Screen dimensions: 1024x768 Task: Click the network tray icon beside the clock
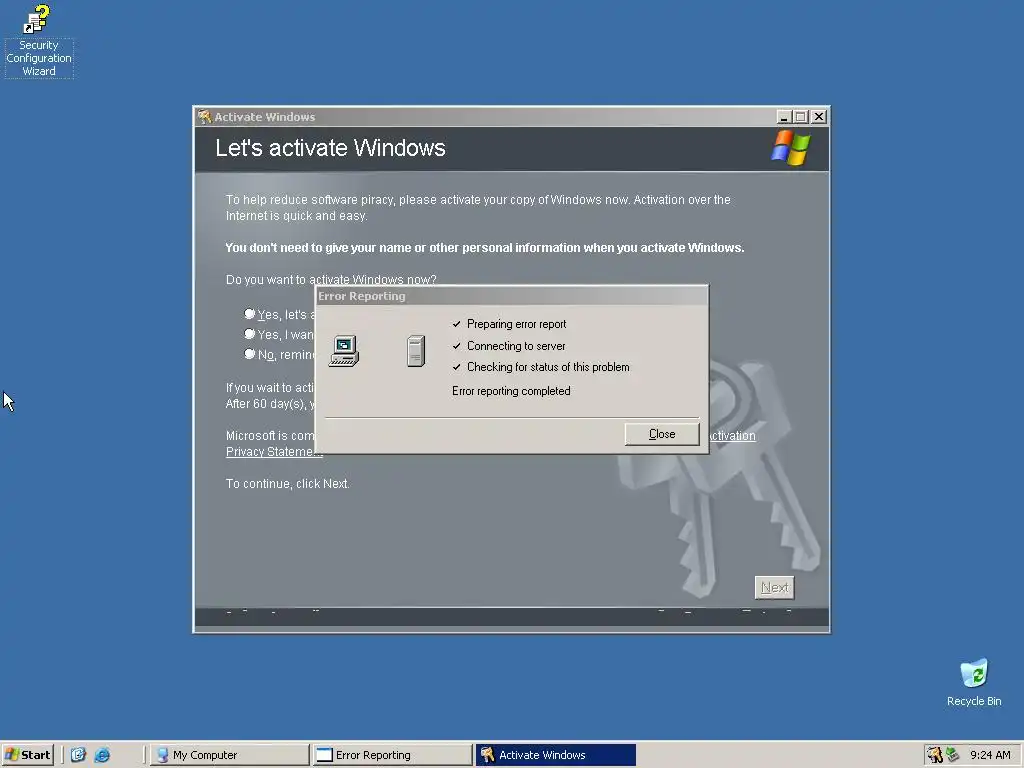point(952,754)
